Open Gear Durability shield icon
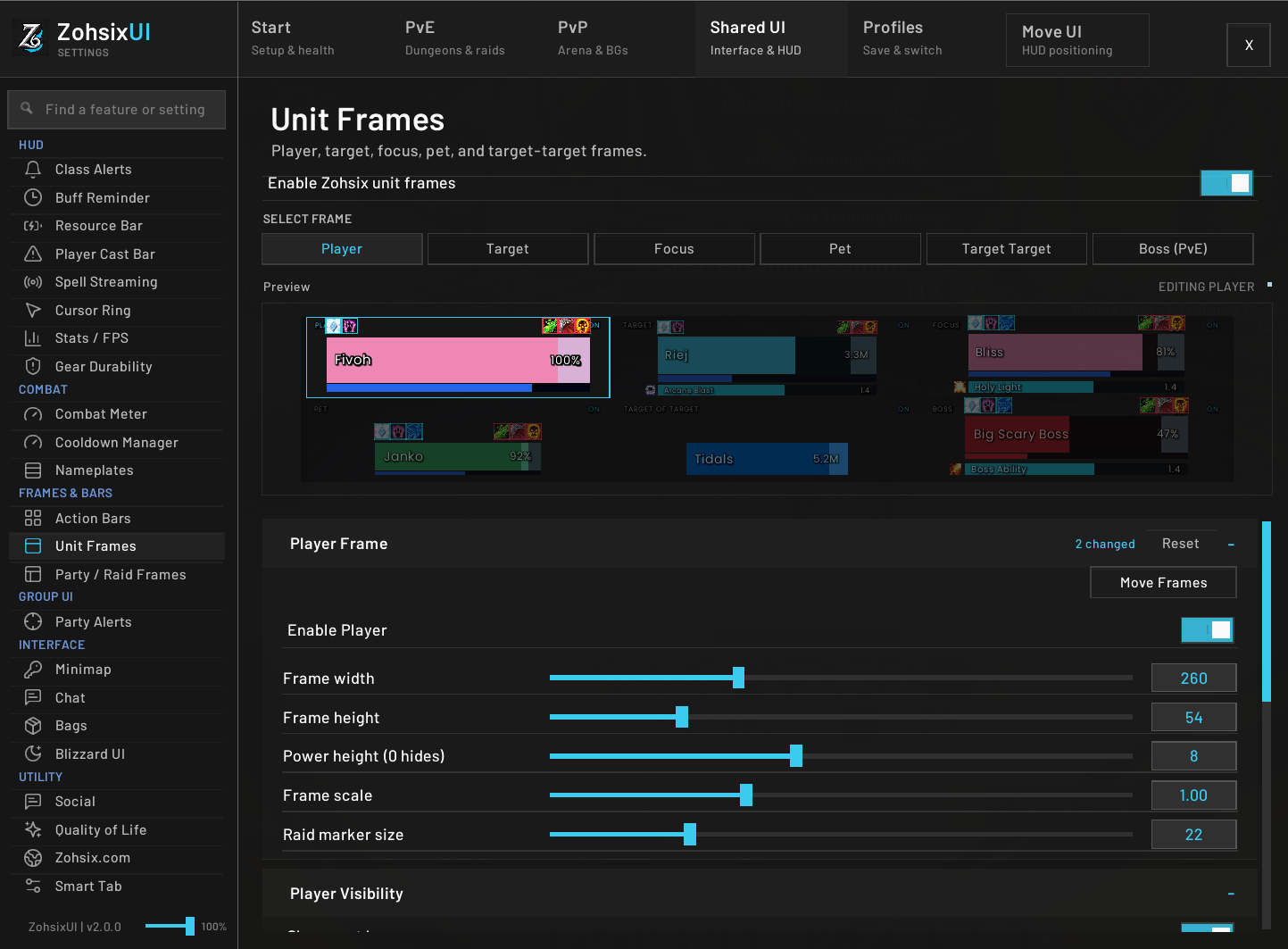 33,366
